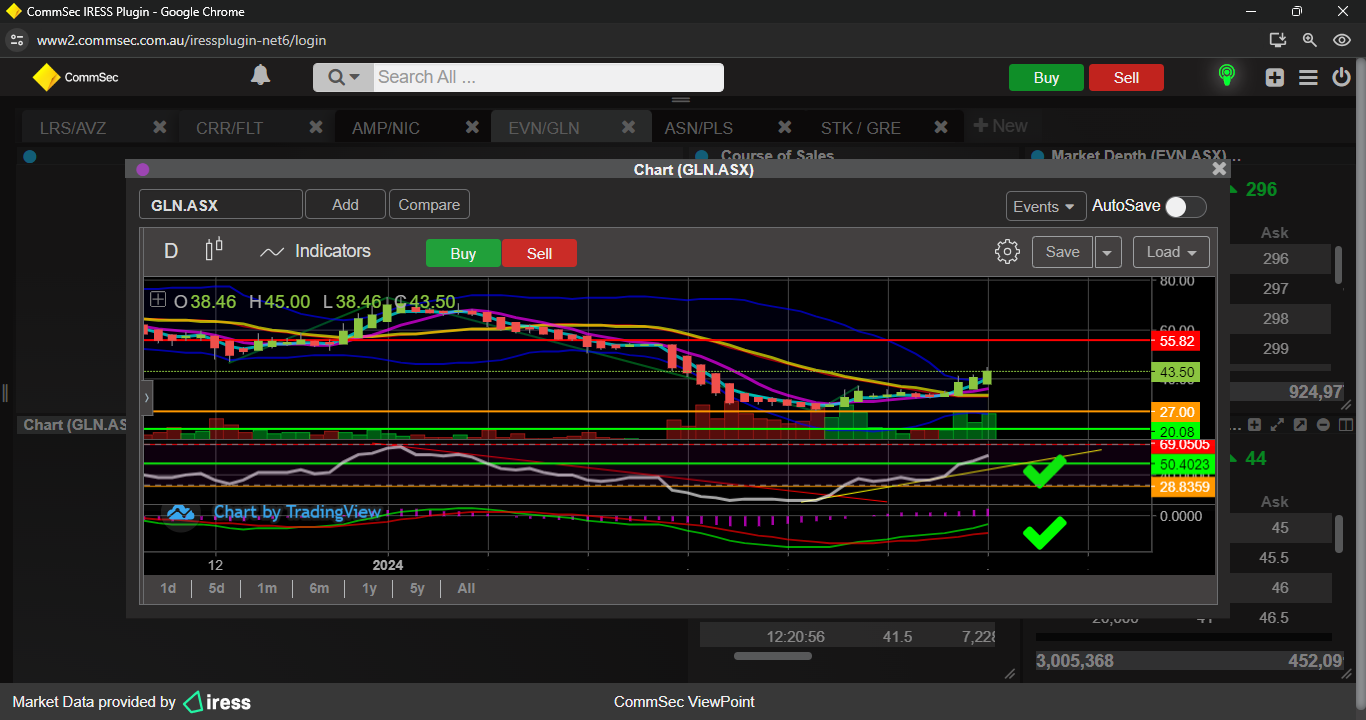Expand the left side panel arrow on chart

(148, 398)
